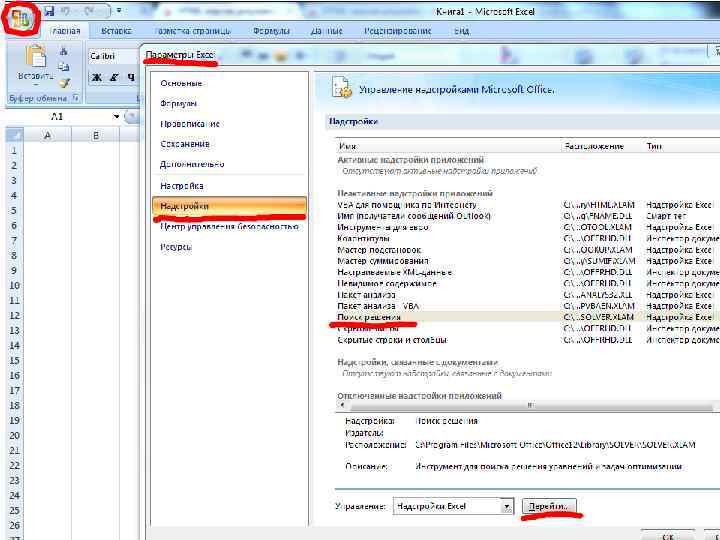Select Основные category in Excel options

pos(229,83)
